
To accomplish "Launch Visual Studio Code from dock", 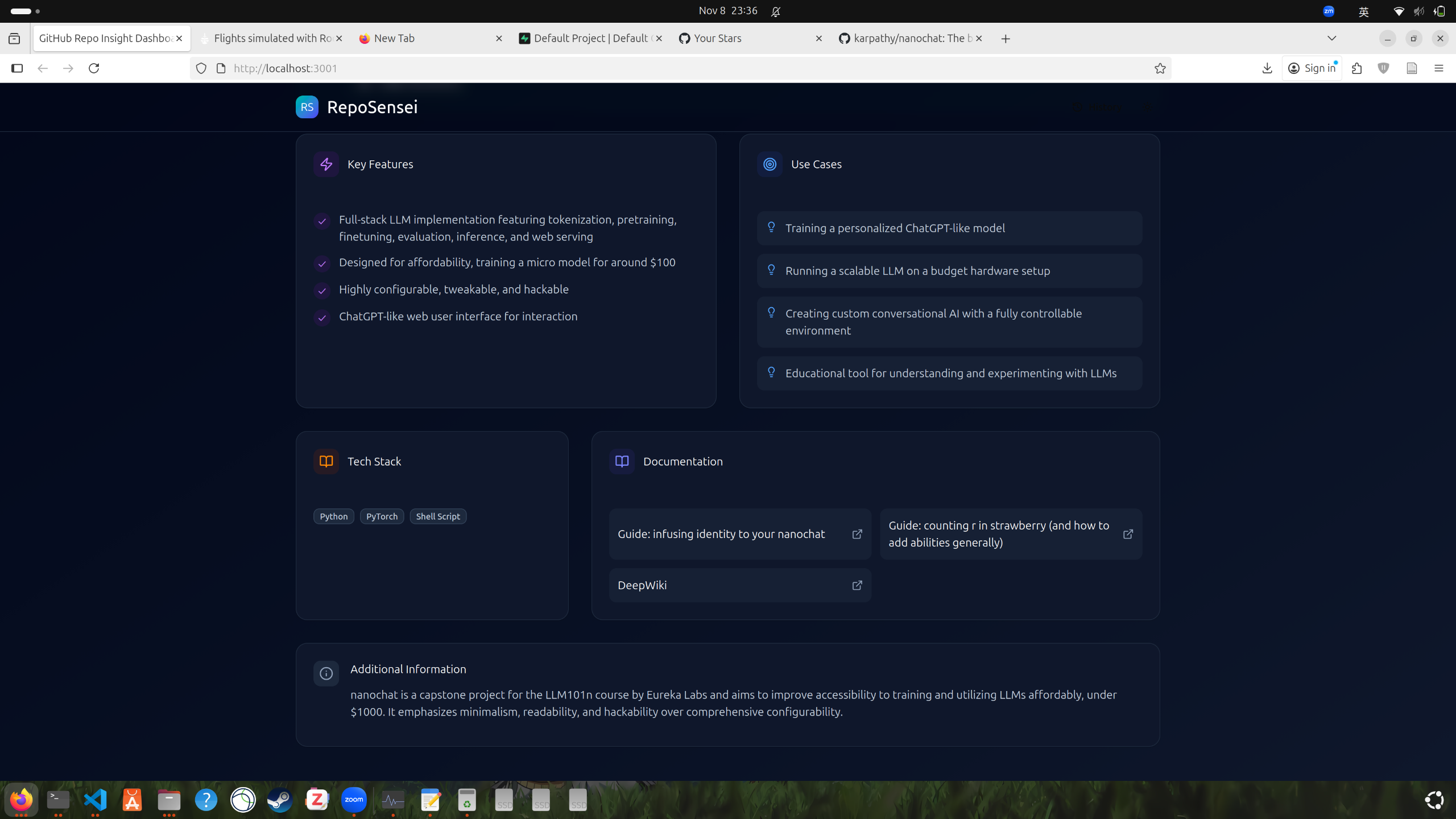I will pyautogui.click(x=95, y=800).
